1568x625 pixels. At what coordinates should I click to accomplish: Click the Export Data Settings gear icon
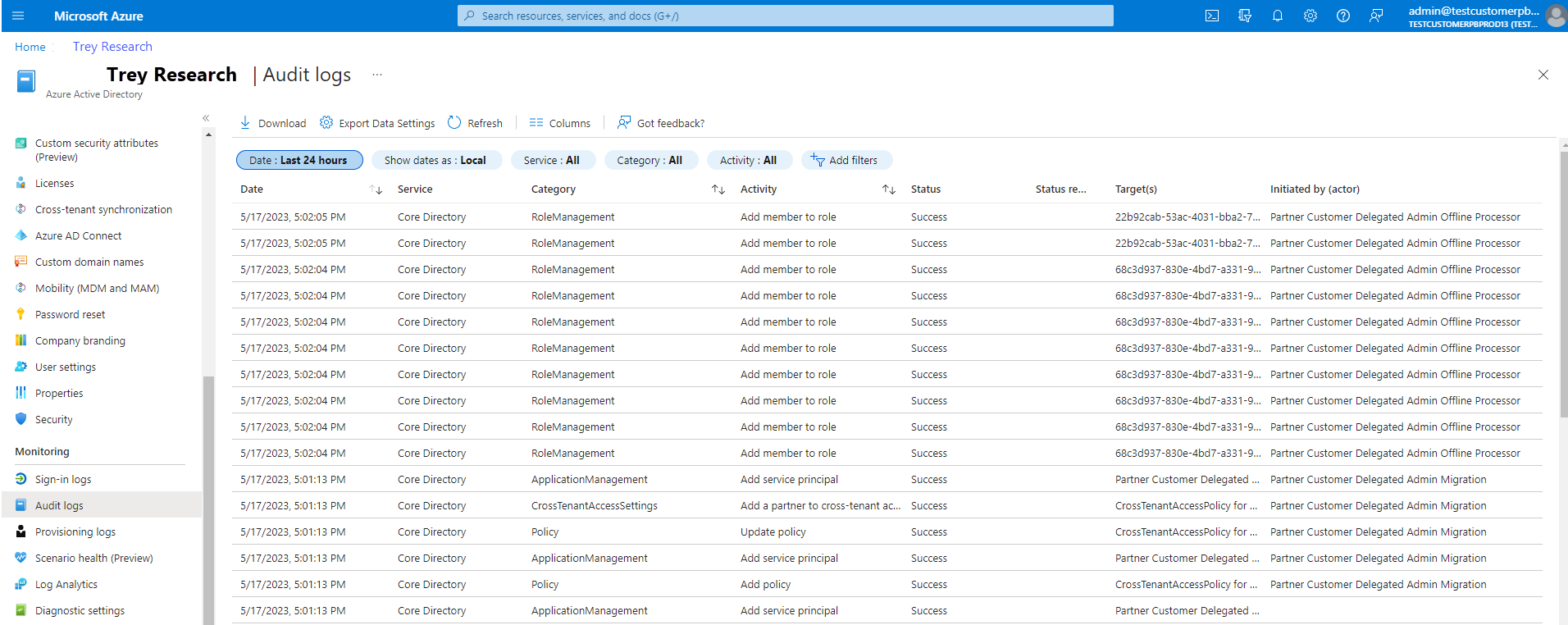[326, 122]
